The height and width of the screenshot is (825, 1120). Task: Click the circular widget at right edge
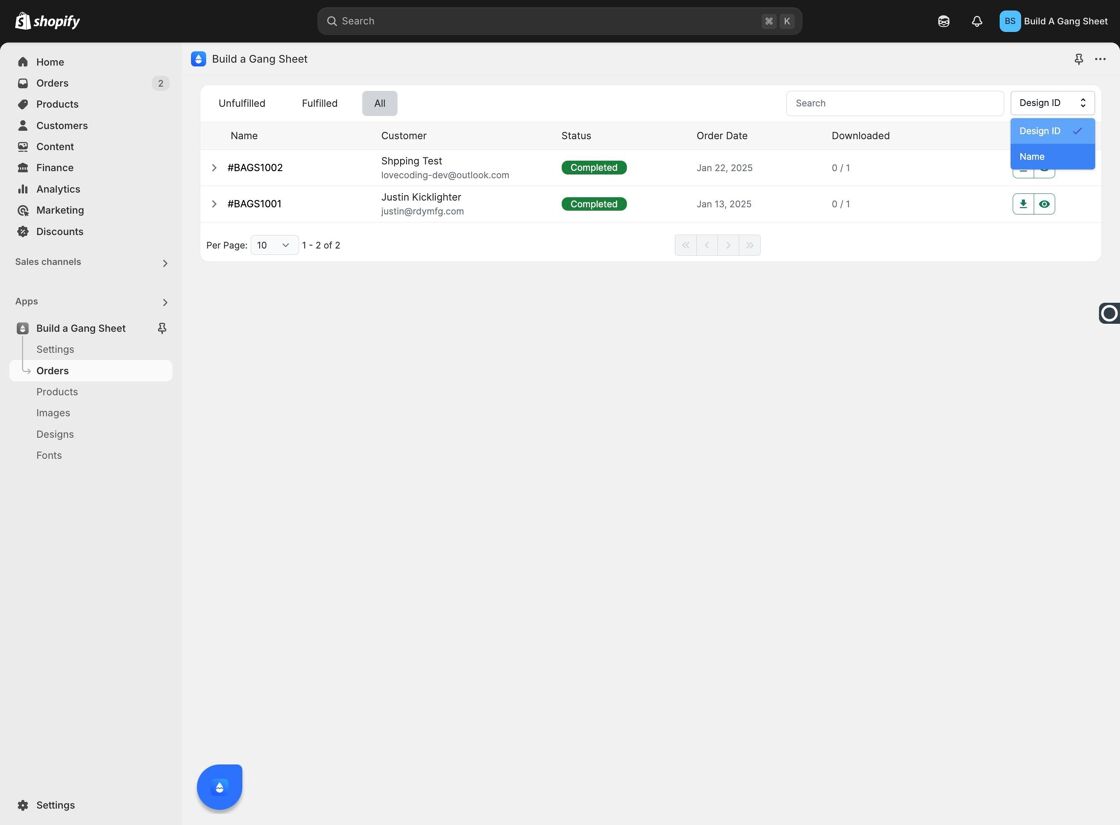coord(1109,313)
